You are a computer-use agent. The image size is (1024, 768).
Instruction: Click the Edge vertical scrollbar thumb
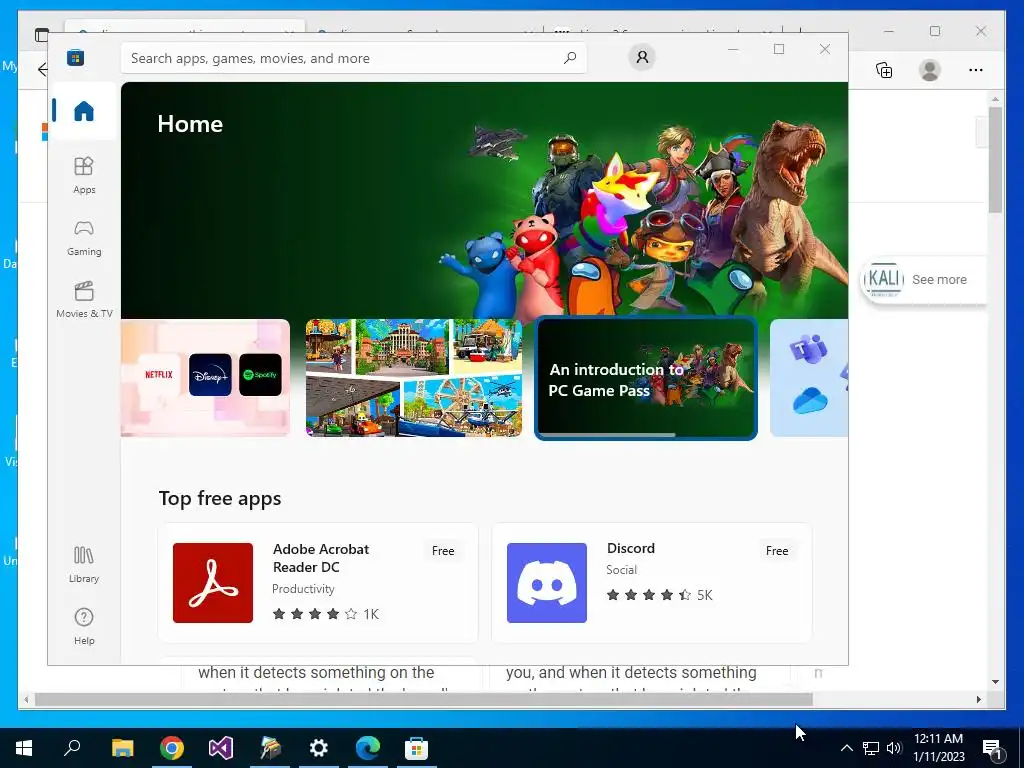click(995, 159)
